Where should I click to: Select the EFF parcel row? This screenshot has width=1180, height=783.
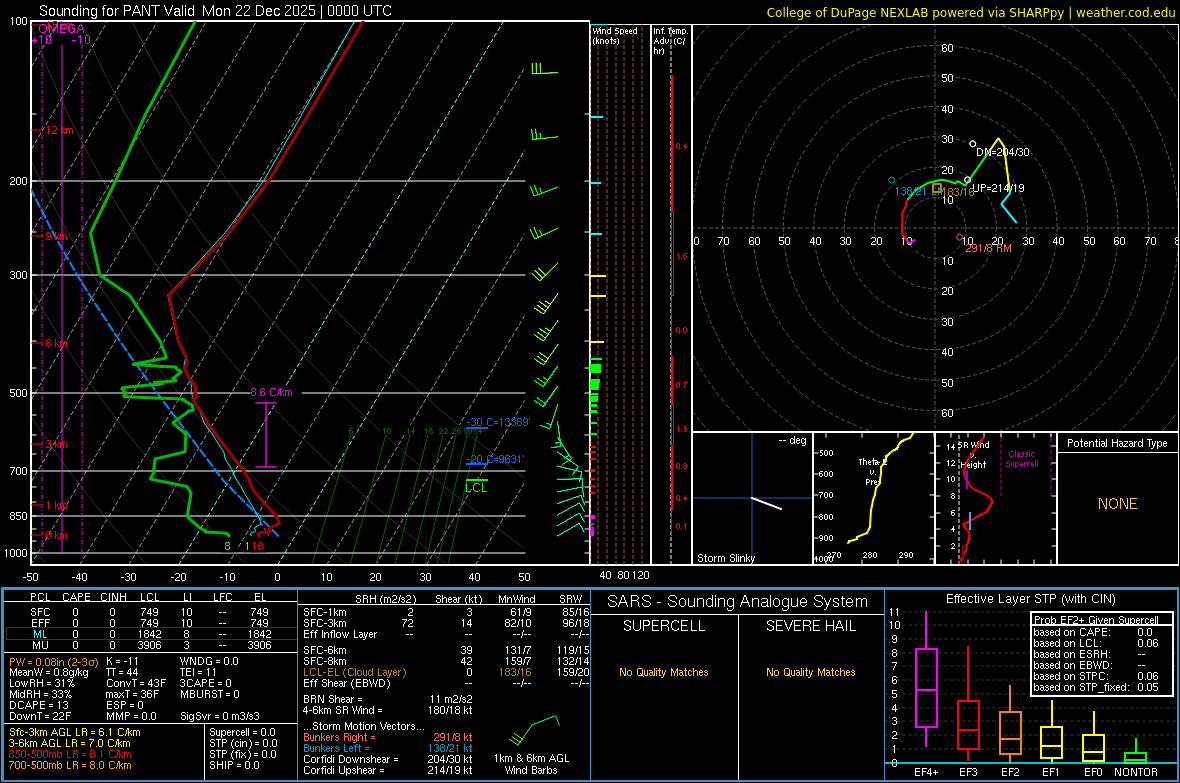point(151,623)
